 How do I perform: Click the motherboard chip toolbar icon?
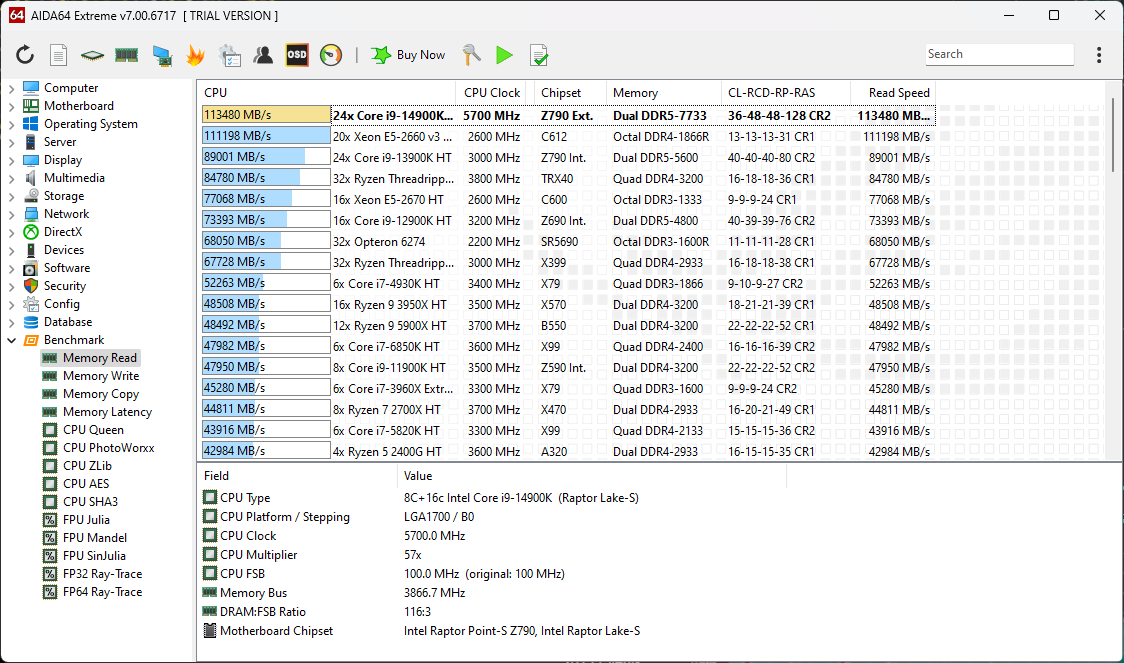pos(92,55)
